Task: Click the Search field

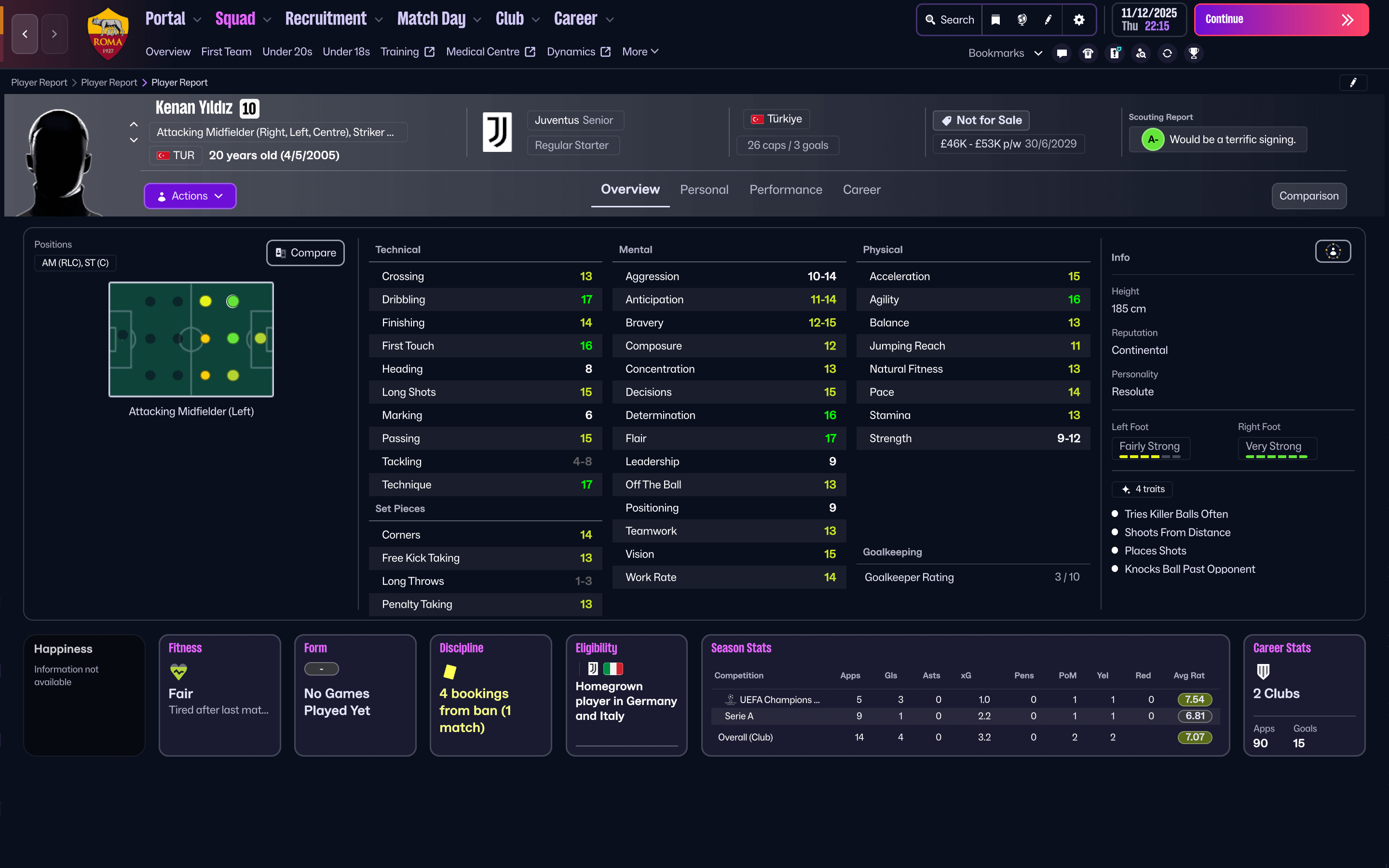Action: tap(949, 19)
